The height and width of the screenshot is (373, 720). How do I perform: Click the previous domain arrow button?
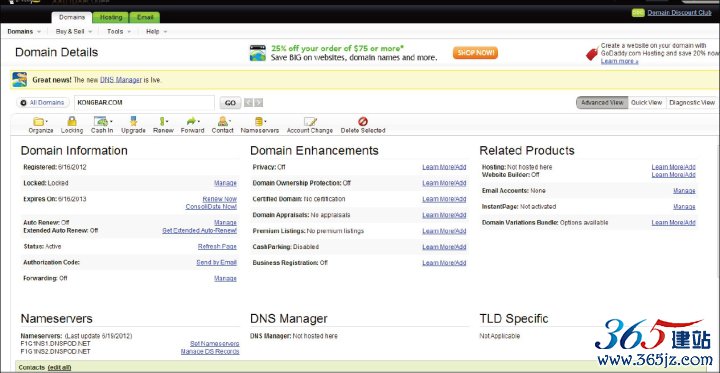(248, 103)
